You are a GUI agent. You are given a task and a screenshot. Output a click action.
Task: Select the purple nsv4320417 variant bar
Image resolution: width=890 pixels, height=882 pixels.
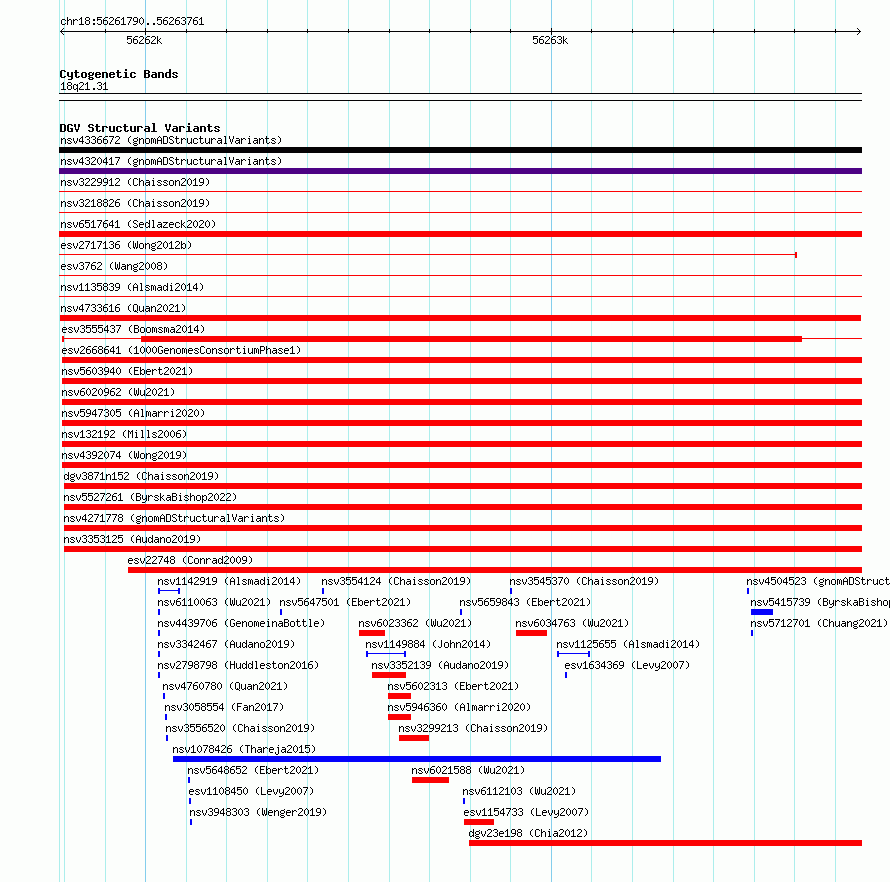point(460,171)
